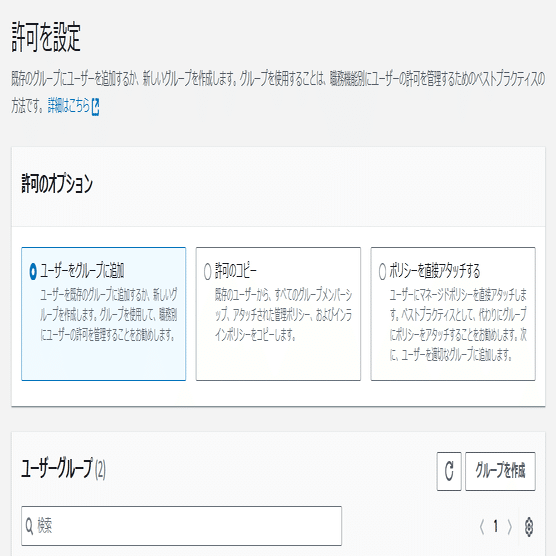This screenshot has height=556, width=556.
Task: Open the 詳細はこちら link
Action: click(69, 106)
